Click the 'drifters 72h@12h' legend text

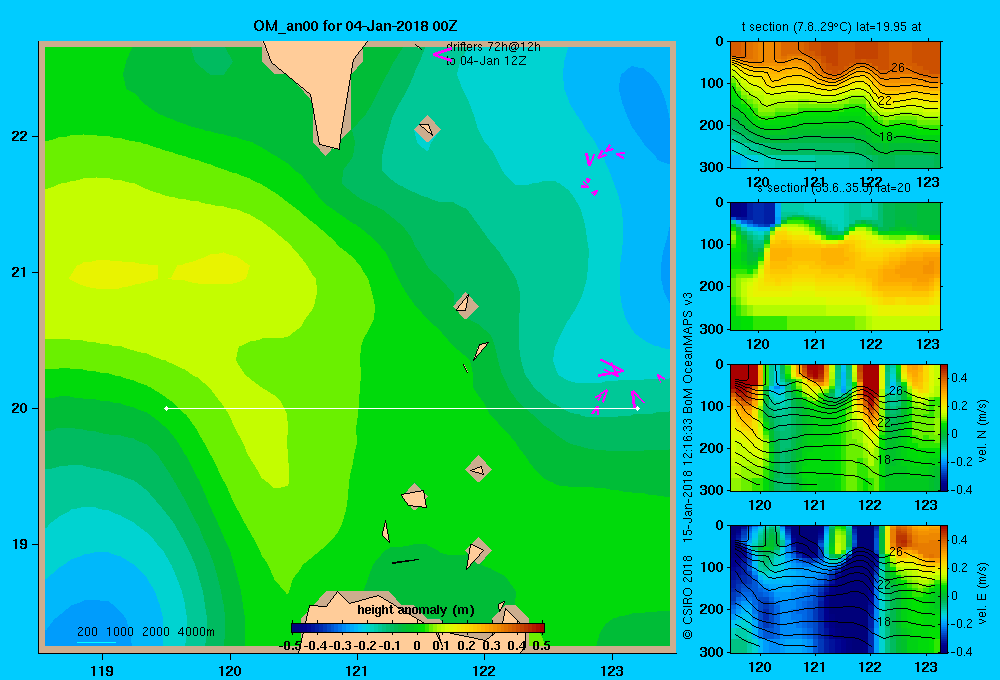493,47
